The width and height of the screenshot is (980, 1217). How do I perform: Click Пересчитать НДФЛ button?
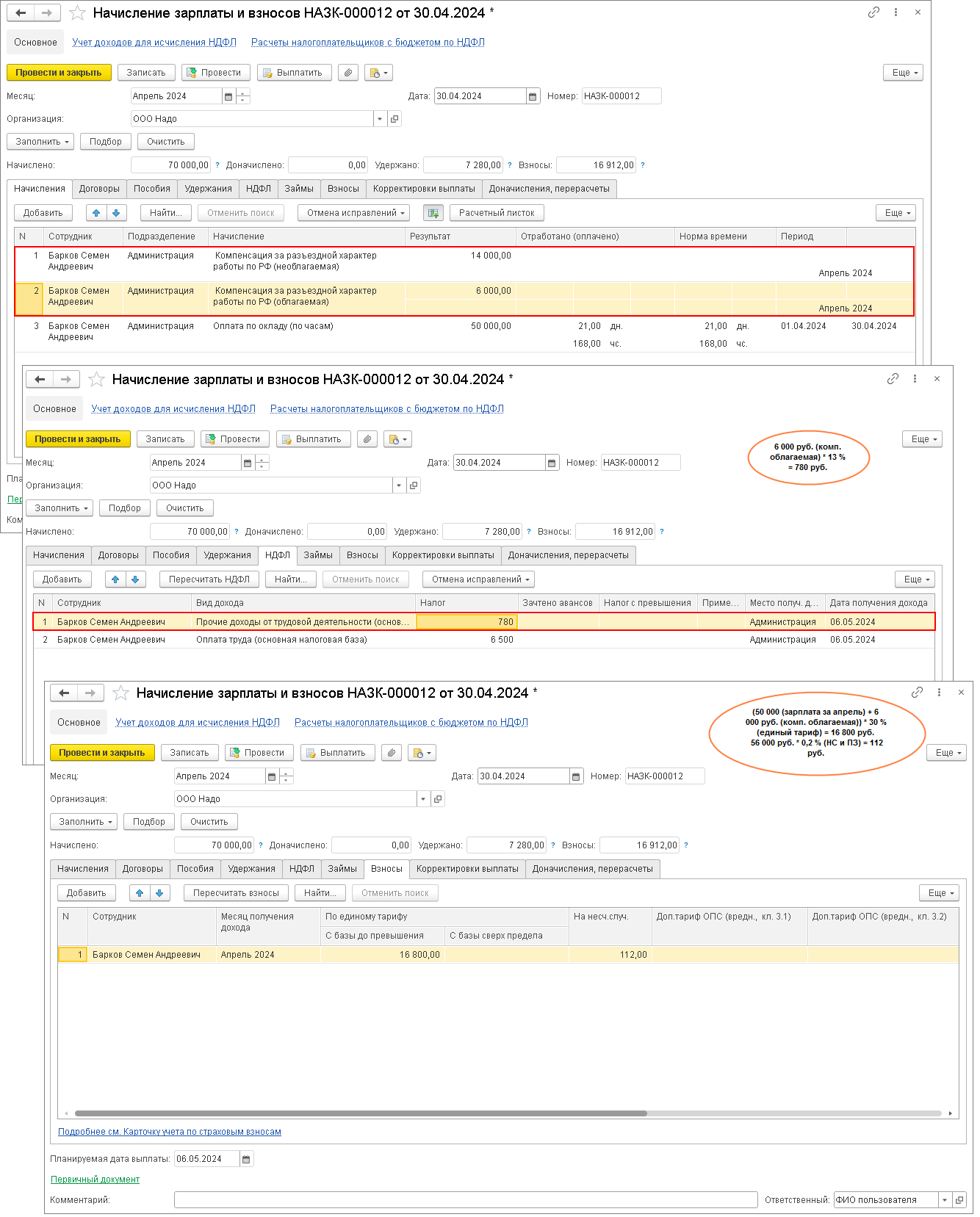(x=209, y=579)
